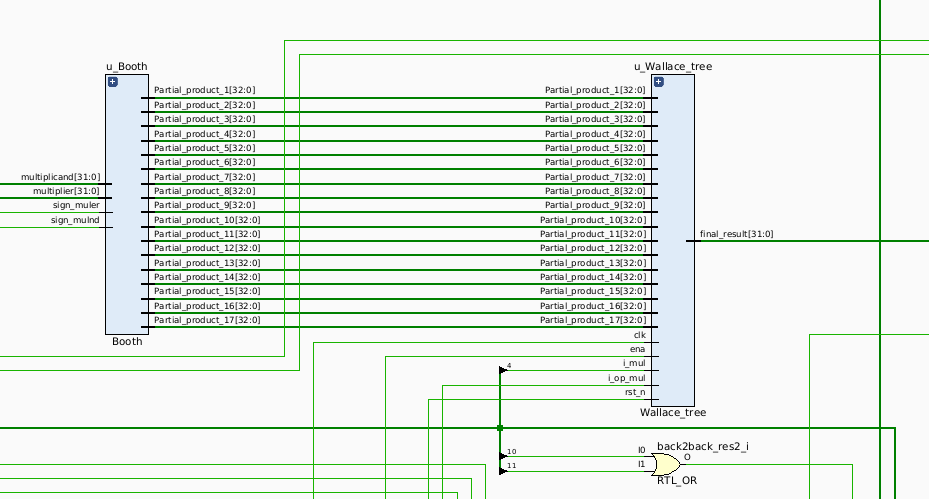Select the final_result[31:0] output pin
The width and height of the screenshot is (929, 499).
click(736, 234)
